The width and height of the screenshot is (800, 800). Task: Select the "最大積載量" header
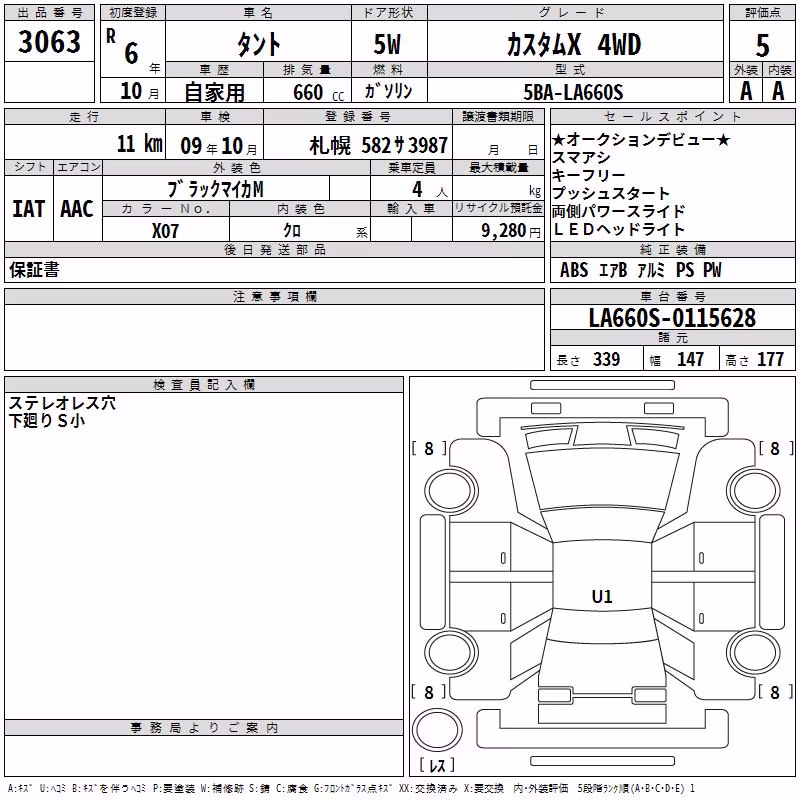[498, 167]
